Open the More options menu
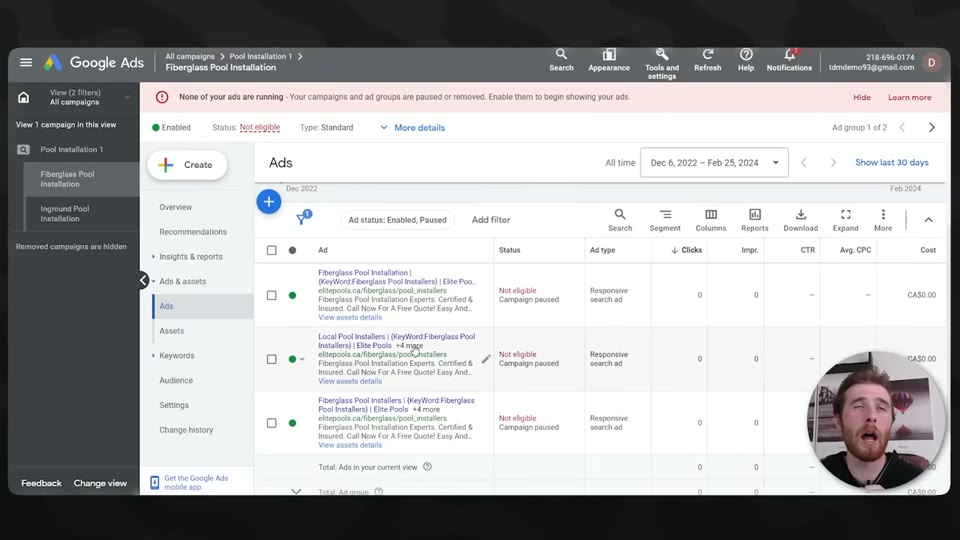This screenshot has height=540, width=960. [x=883, y=220]
